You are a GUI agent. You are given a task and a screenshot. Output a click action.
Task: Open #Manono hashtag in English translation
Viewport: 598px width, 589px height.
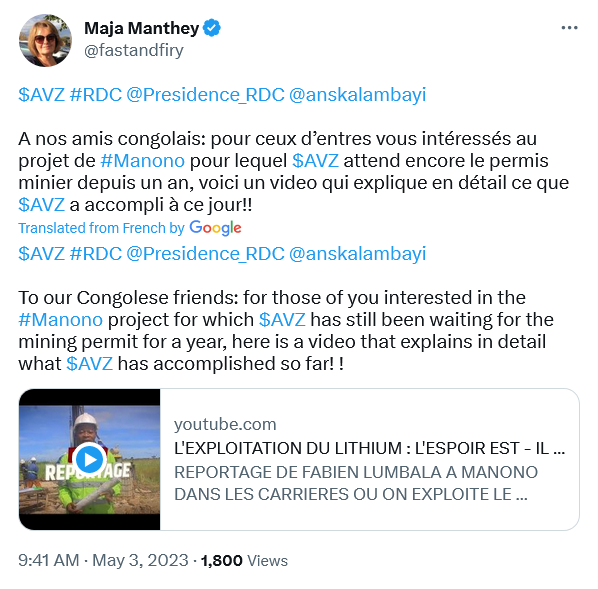[x=61, y=320]
